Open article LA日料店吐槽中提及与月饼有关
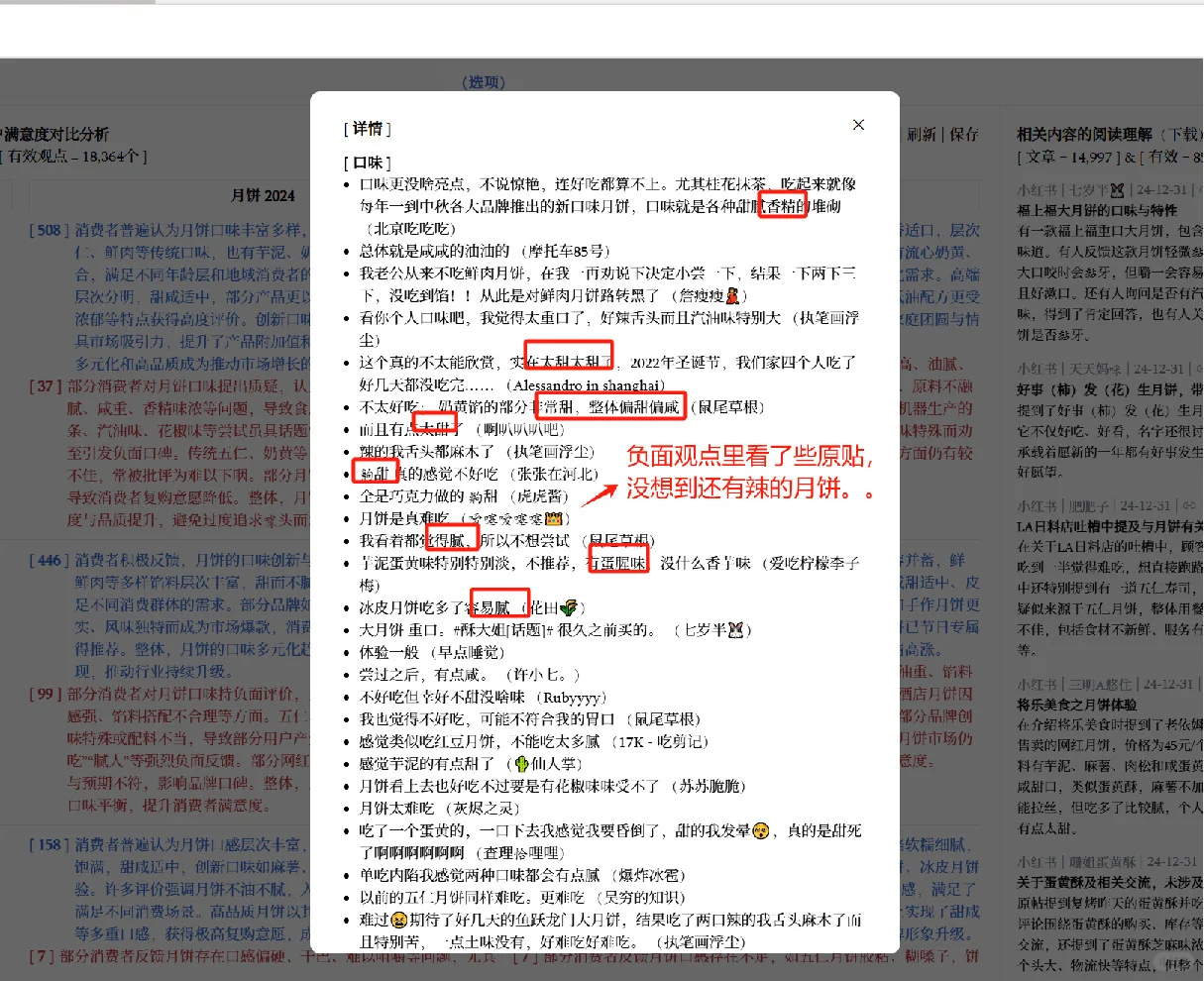 coord(1110,526)
